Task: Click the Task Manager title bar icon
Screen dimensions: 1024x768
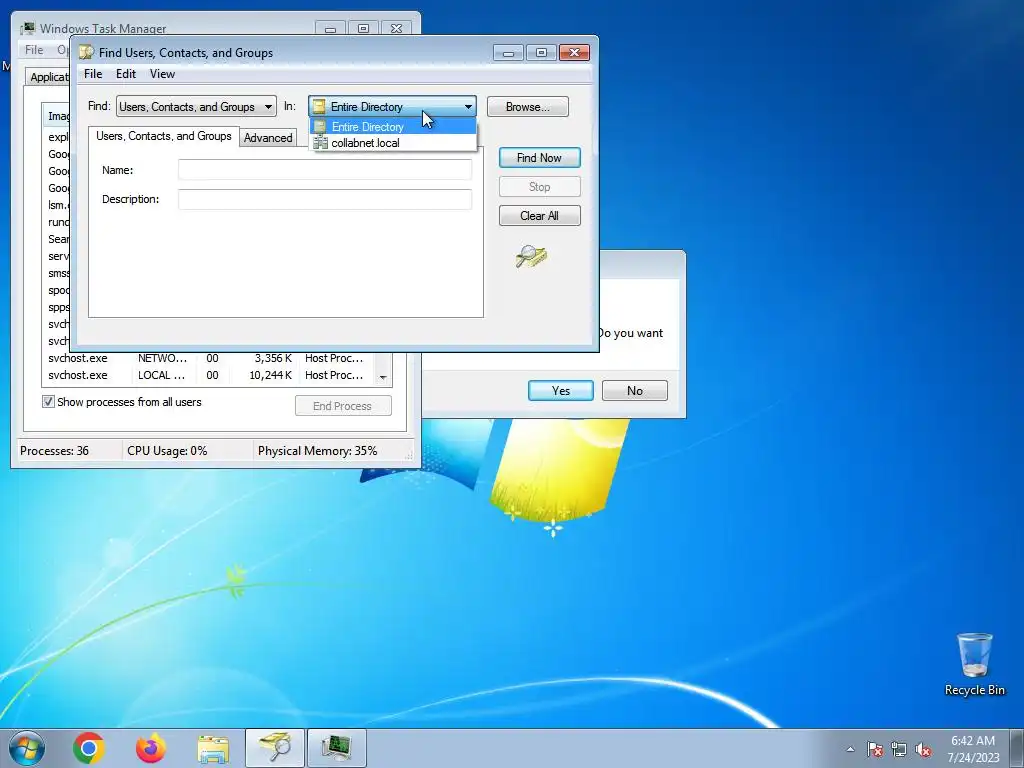Action: coord(27,28)
